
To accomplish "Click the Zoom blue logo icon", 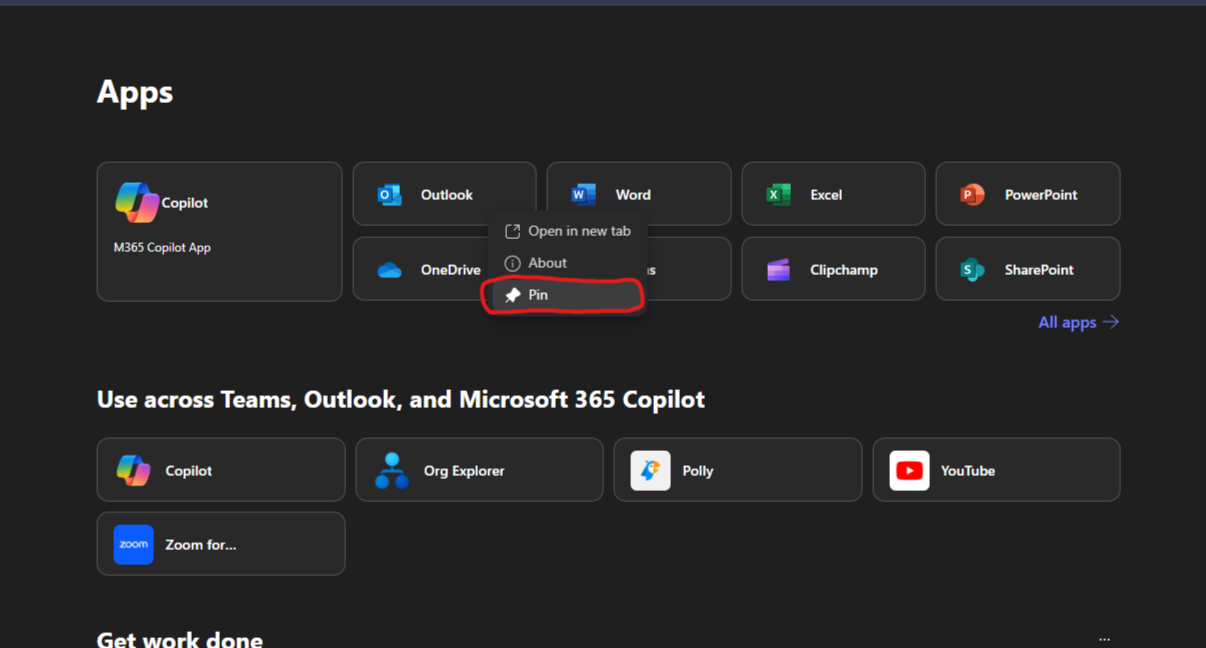I will tap(133, 545).
